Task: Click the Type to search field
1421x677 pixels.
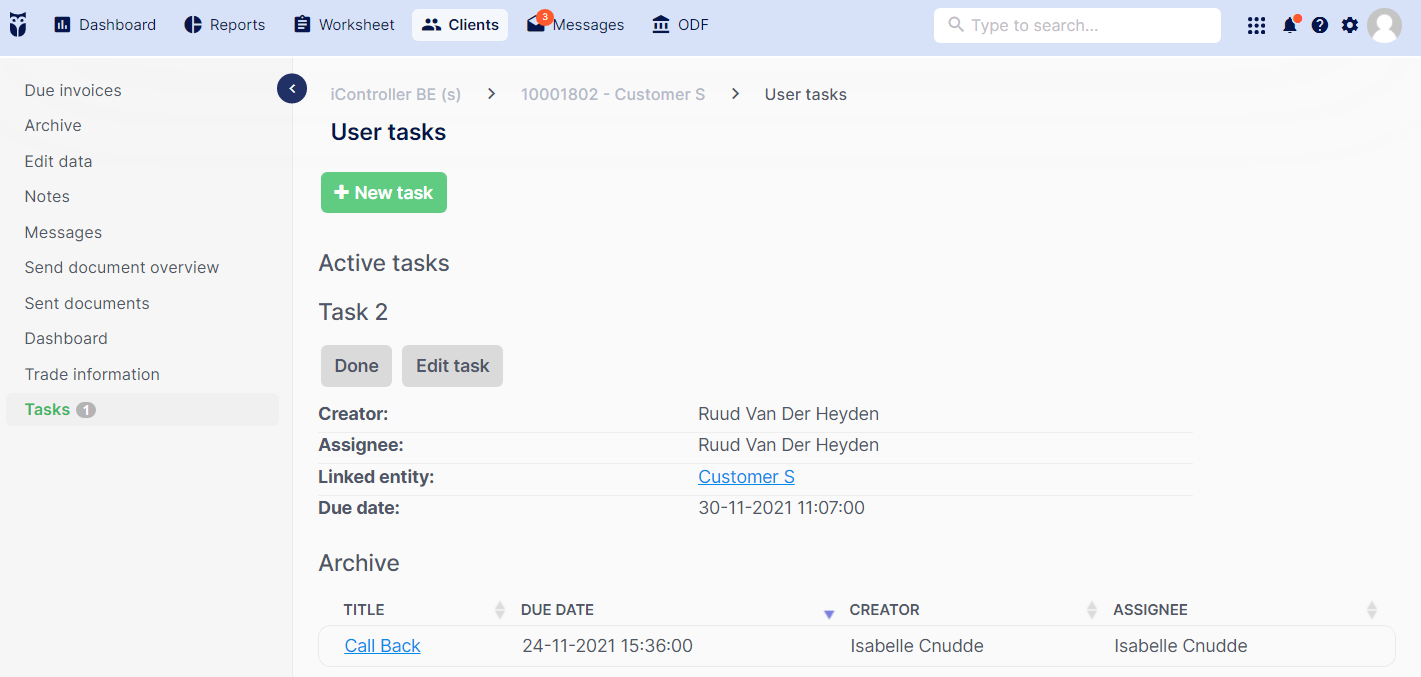Action: tap(1077, 25)
